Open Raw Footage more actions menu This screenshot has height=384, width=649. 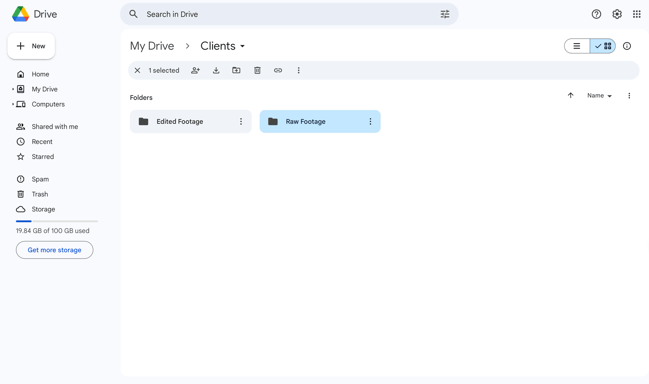(x=370, y=121)
